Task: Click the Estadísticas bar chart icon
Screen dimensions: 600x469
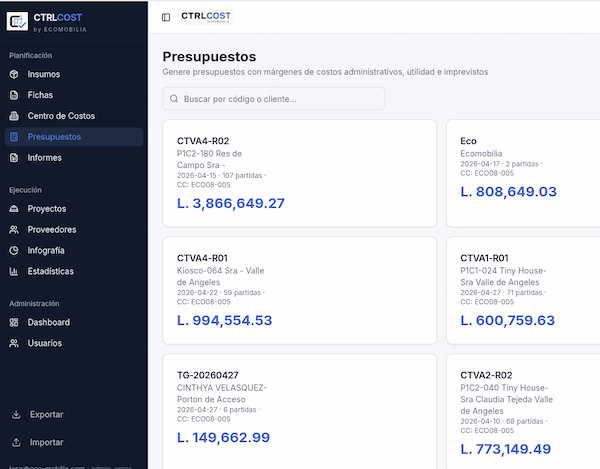Action: (14, 271)
